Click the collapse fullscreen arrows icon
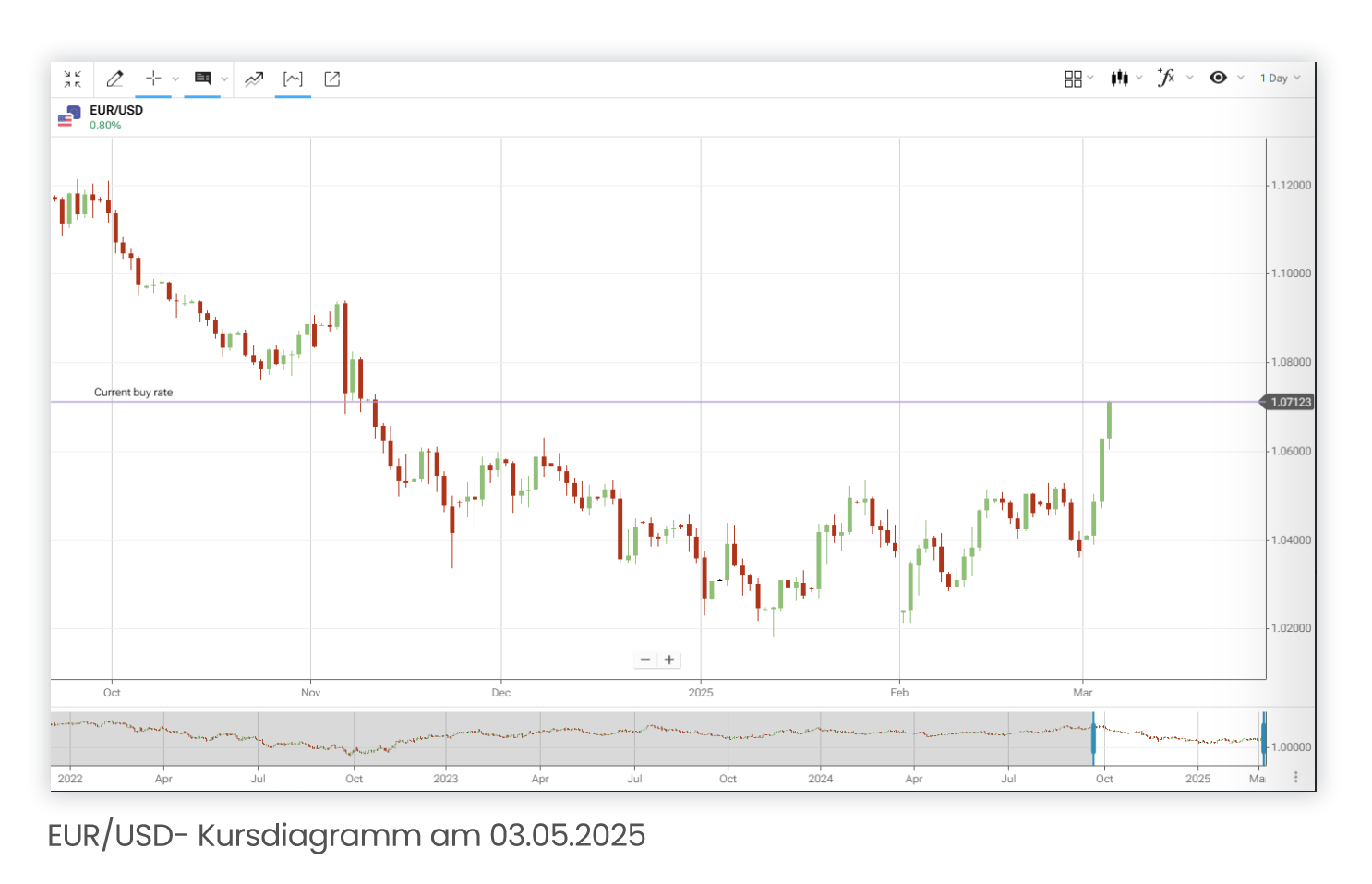Viewport: 1372px width, 884px height. 72,79
